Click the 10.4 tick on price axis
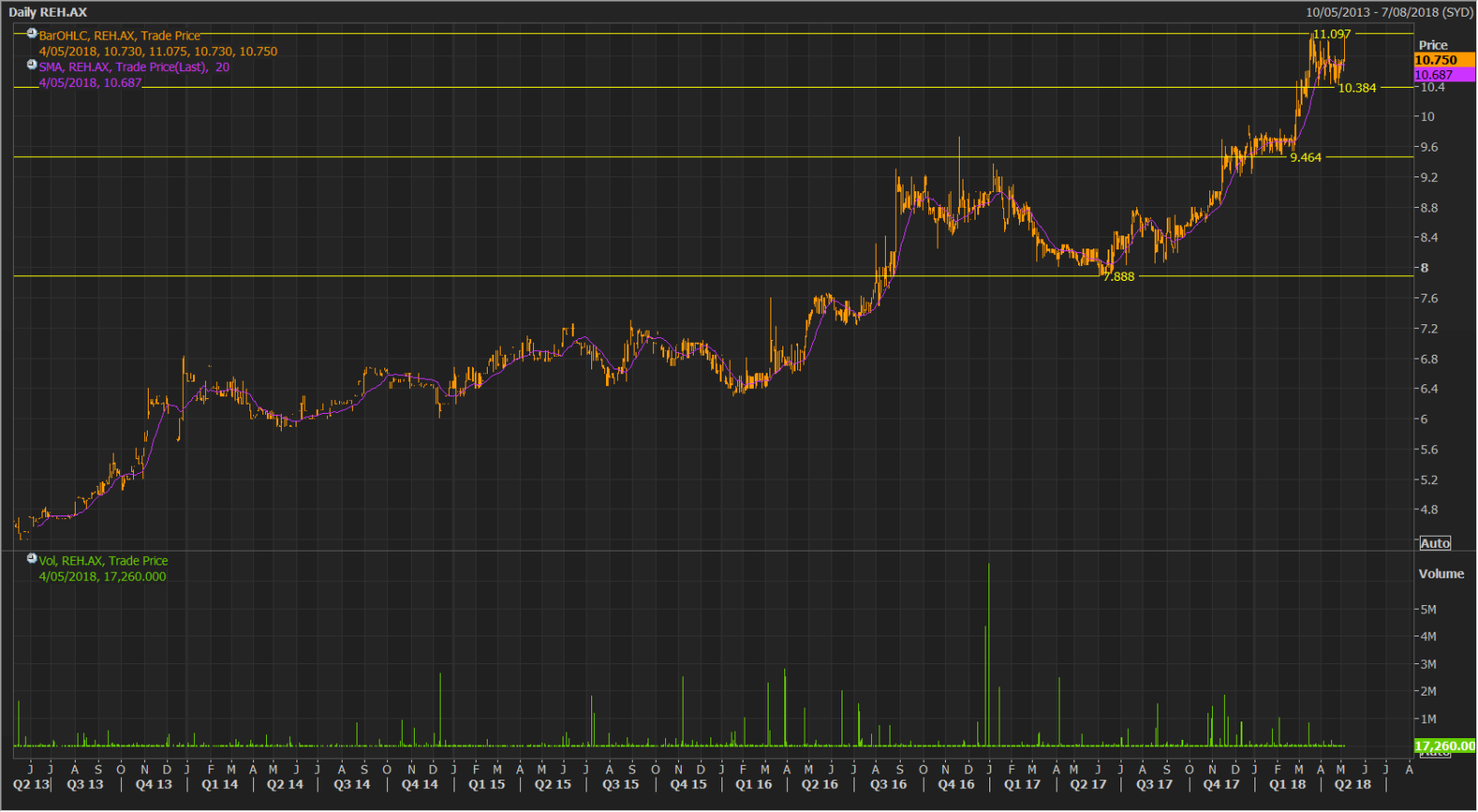Image resolution: width=1478 pixels, height=812 pixels. (1433, 87)
